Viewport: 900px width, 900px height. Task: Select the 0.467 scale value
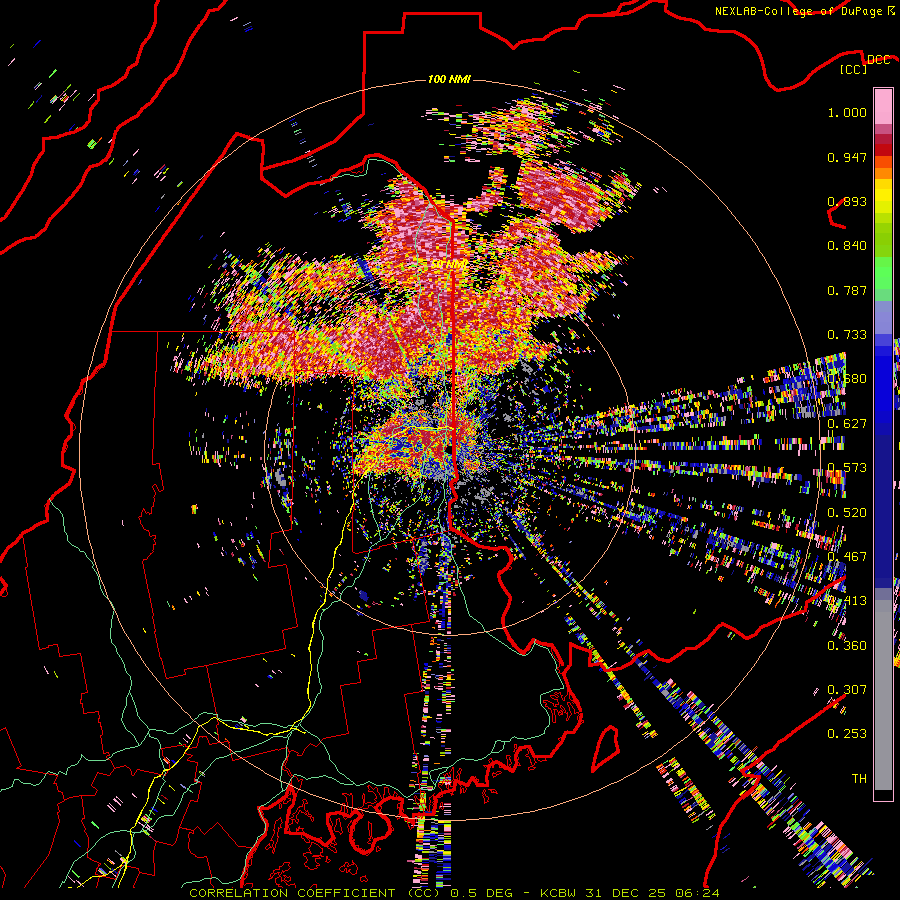click(x=847, y=557)
